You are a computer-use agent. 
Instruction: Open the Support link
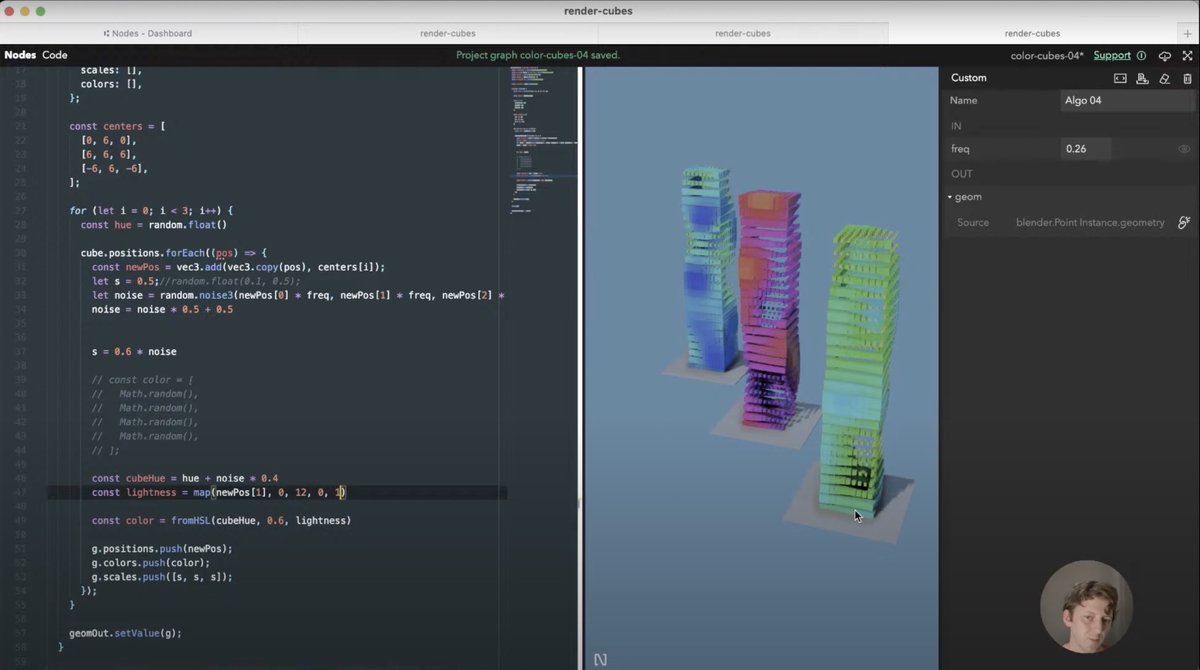pyautogui.click(x=1112, y=55)
